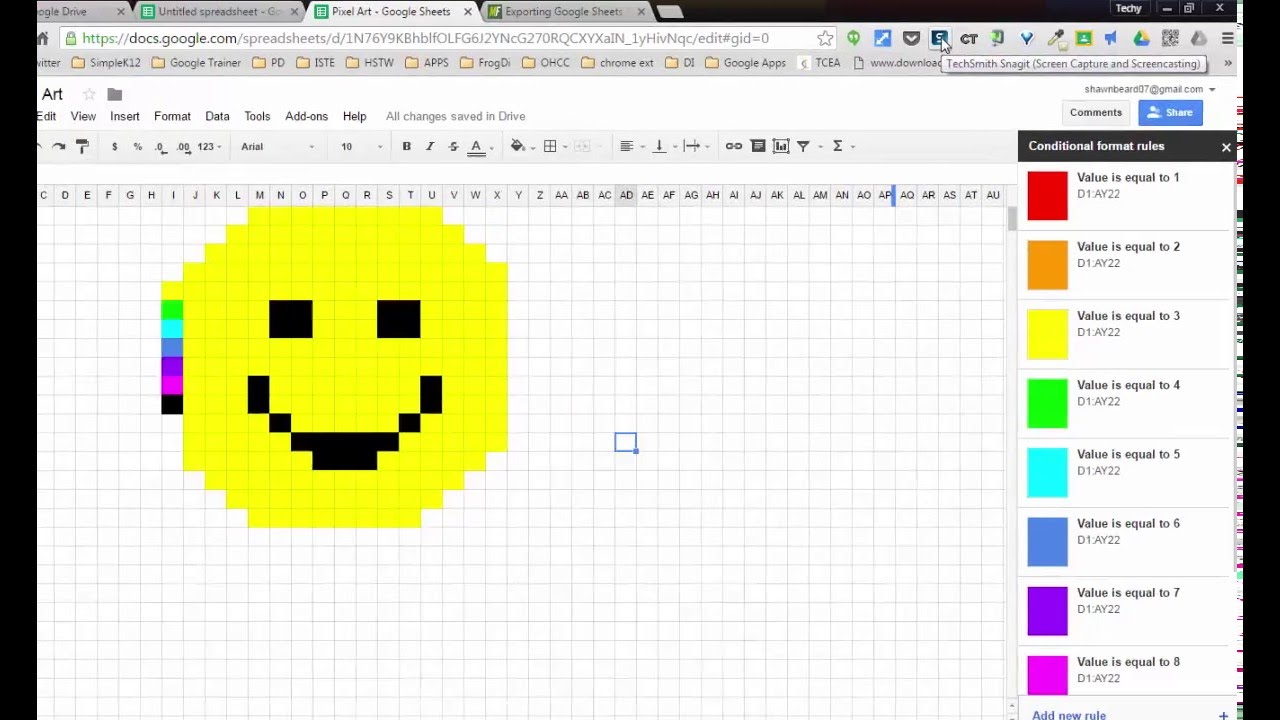Click the TechSmith Snagit extension icon
1280x720 pixels.
pos(939,38)
